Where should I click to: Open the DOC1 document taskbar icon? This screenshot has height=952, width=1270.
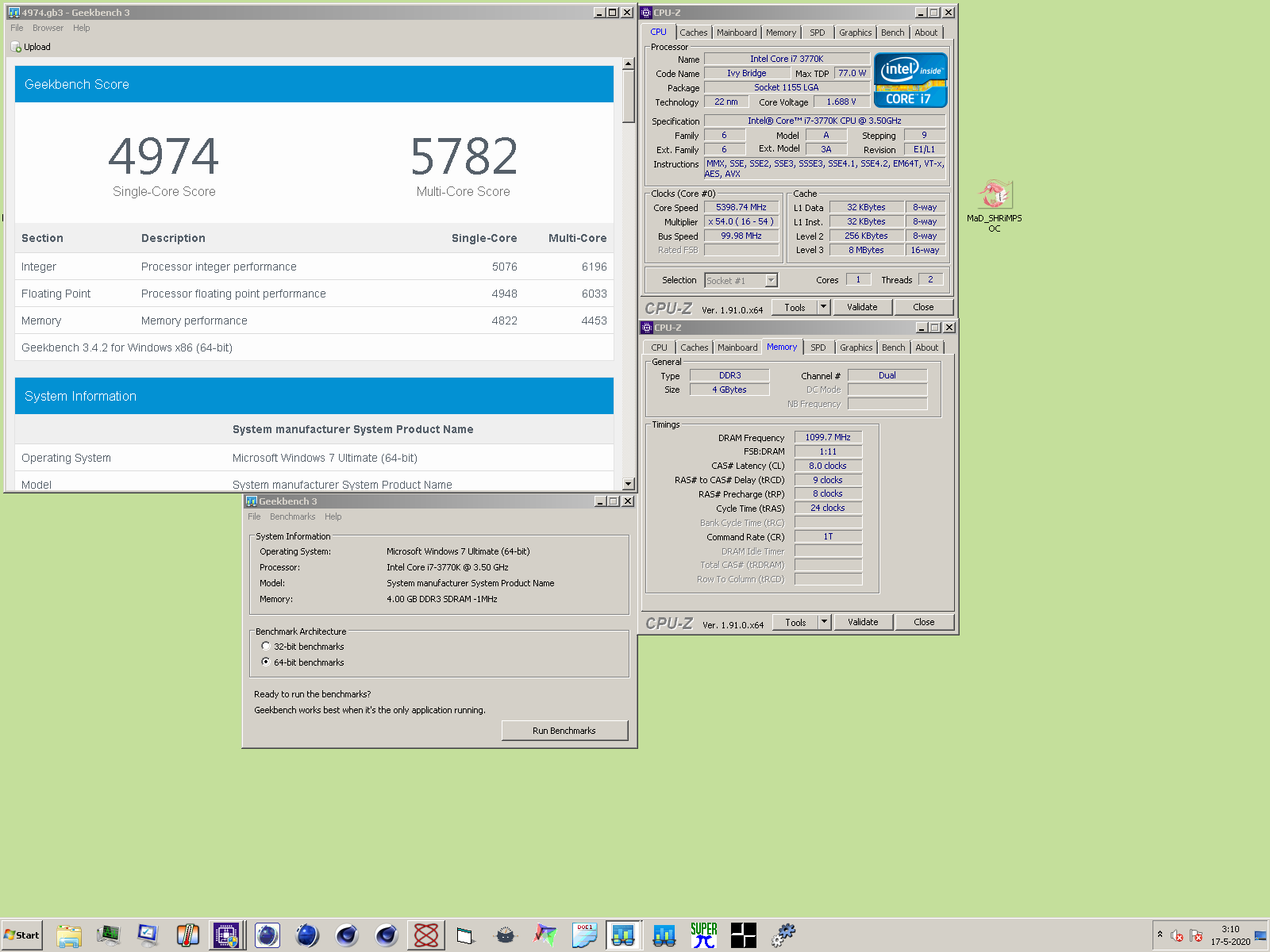coord(585,935)
